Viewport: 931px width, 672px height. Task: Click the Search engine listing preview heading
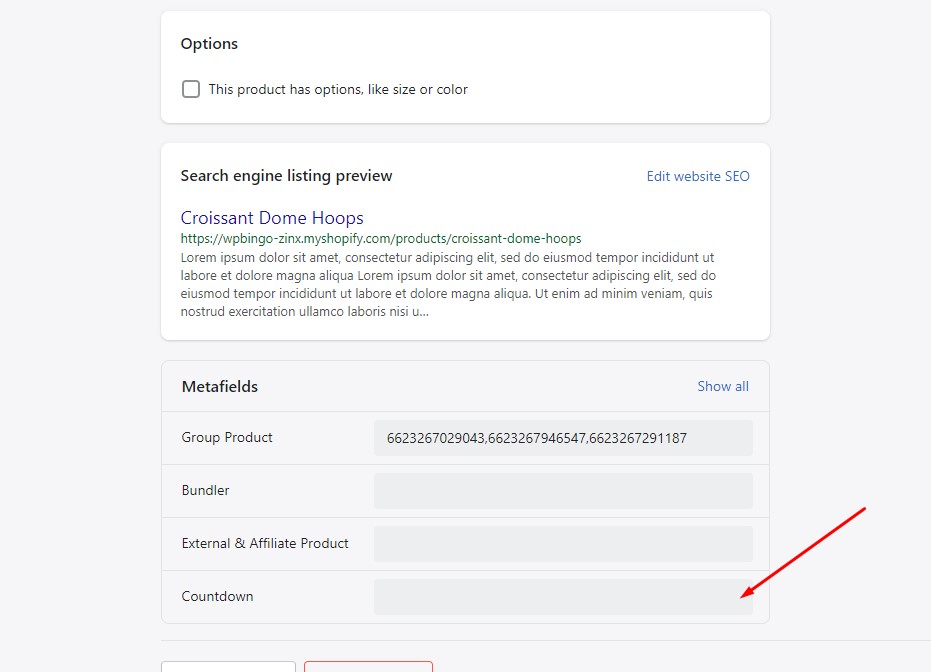[286, 176]
